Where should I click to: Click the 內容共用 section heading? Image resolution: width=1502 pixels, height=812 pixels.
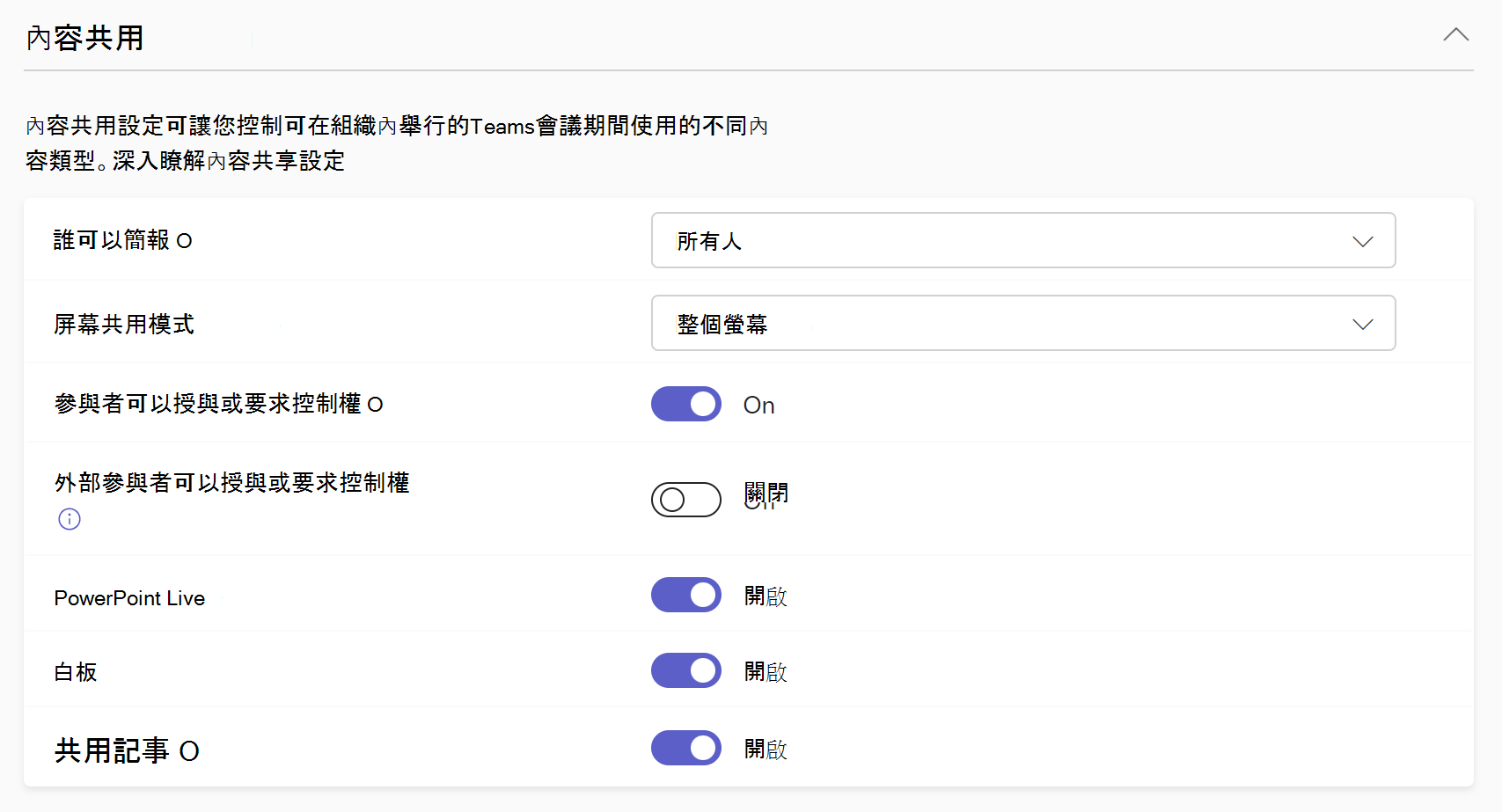[85, 38]
